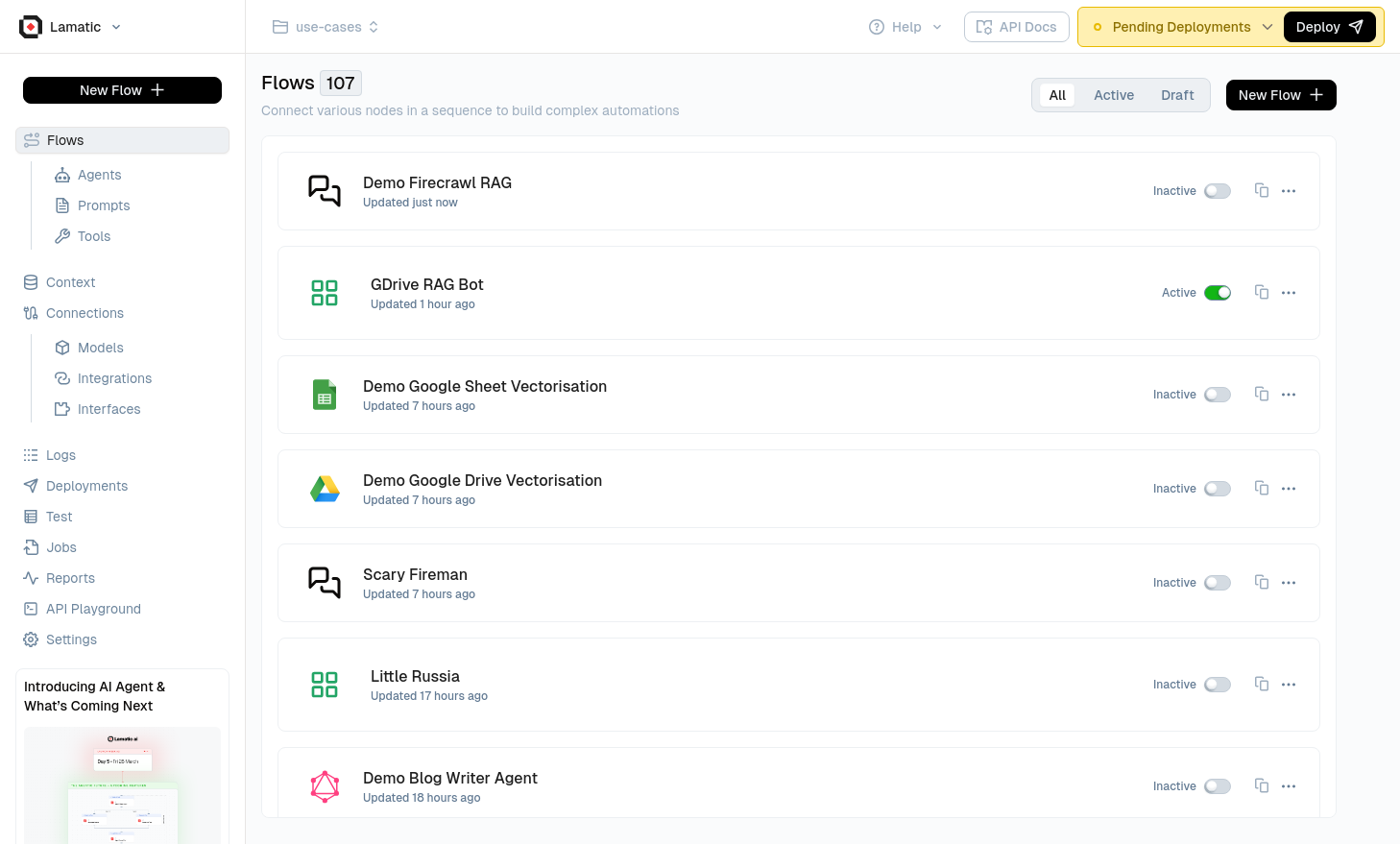Open three-dot menu for Little Russia
This screenshot has height=844, width=1400.
tap(1289, 685)
